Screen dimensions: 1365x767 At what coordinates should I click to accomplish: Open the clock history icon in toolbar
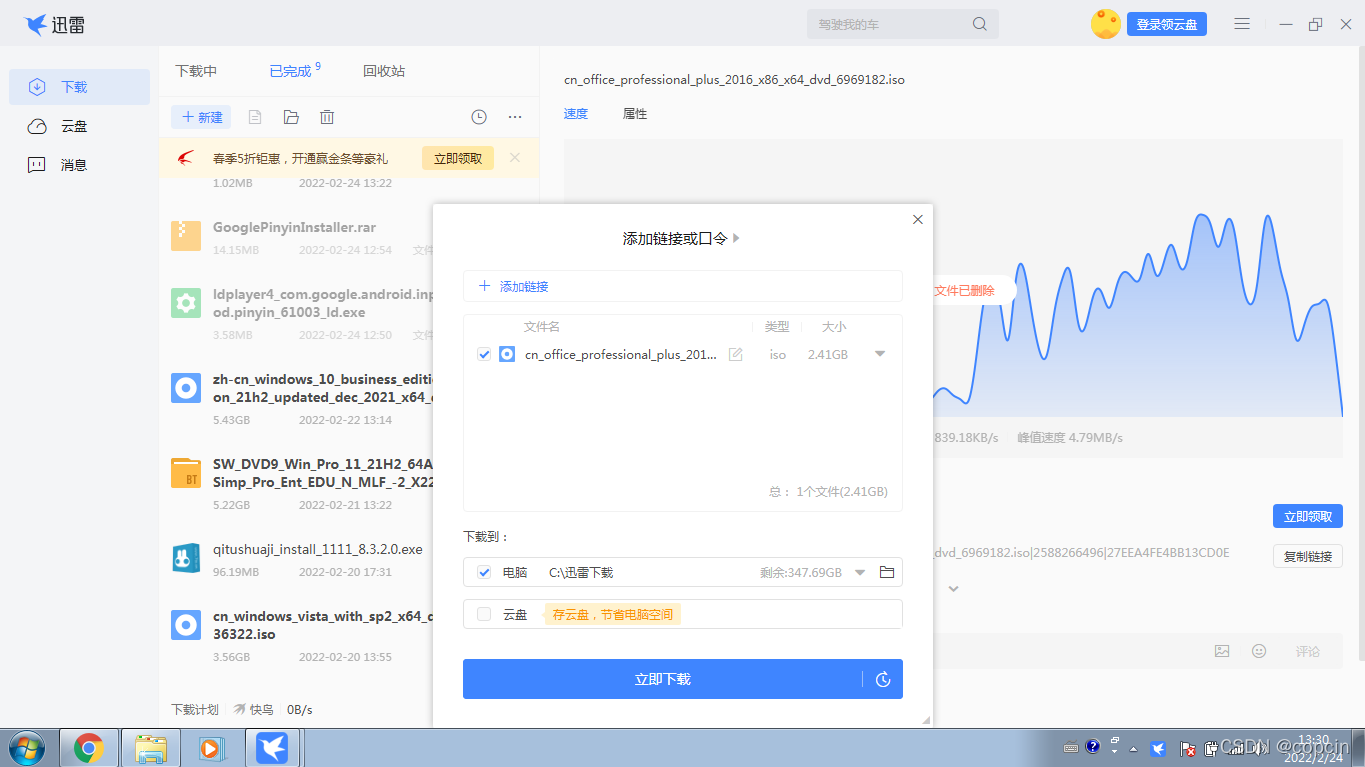click(x=479, y=117)
